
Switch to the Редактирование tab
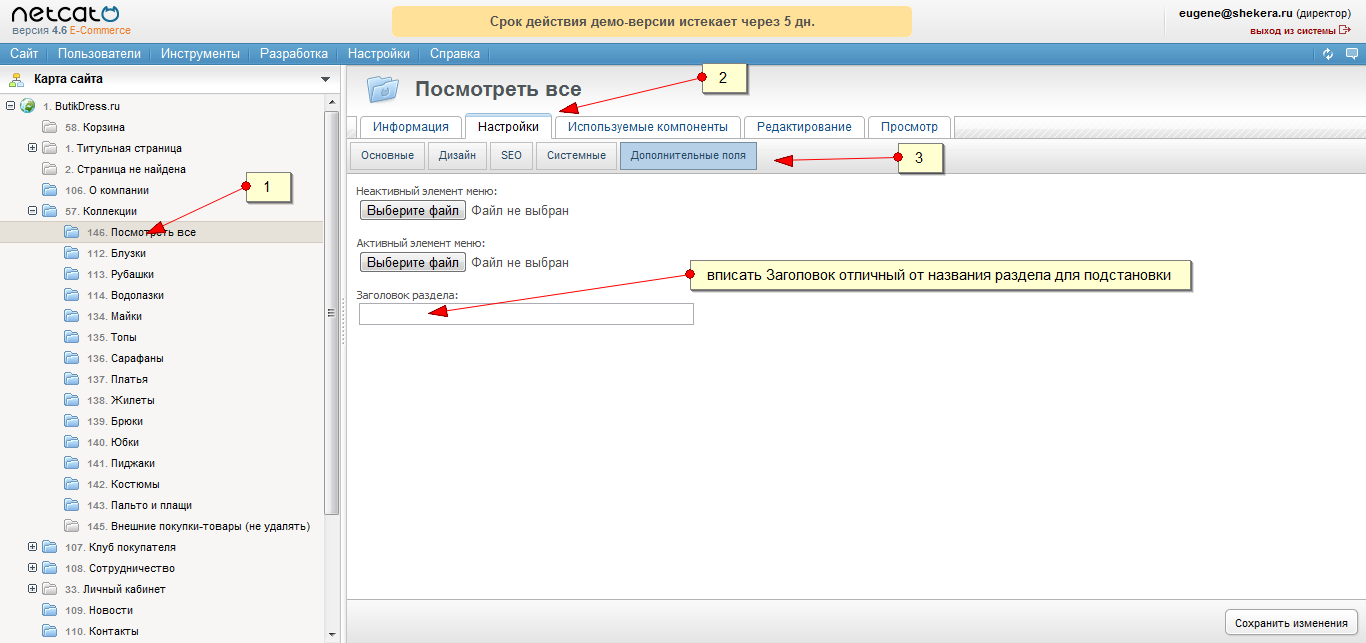(804, 127)
